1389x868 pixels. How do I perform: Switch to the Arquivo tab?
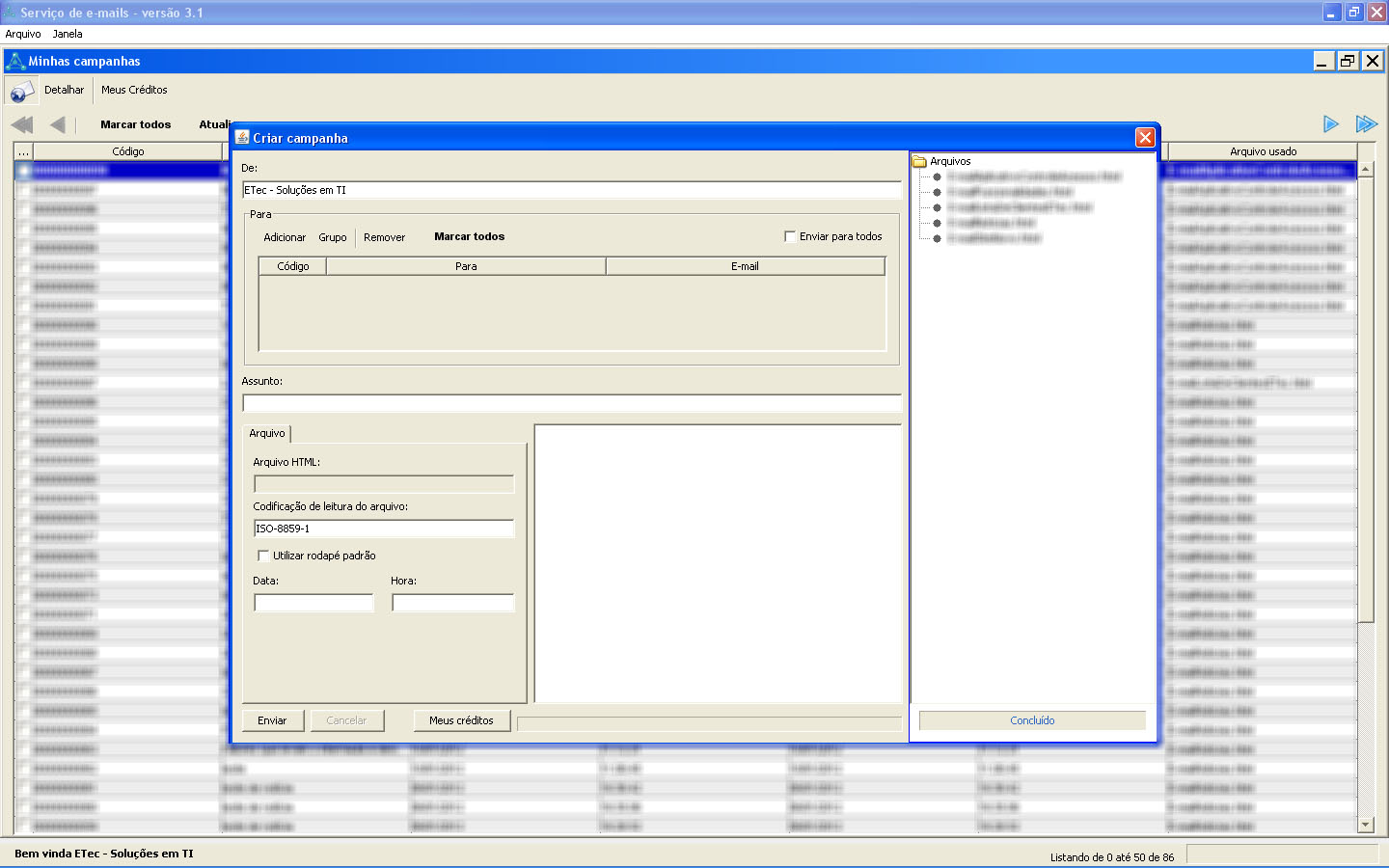tap(267, 434)
